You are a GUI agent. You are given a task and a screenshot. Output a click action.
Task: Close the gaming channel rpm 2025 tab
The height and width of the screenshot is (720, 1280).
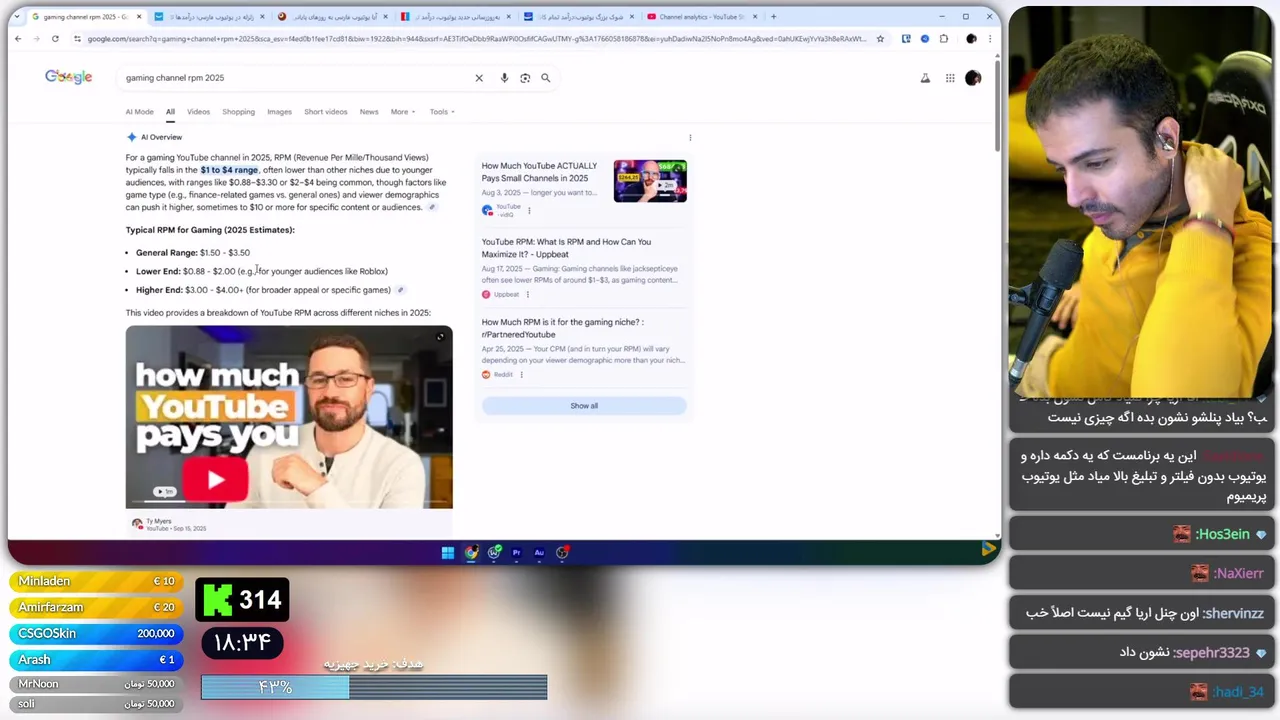(x=139, y=17)
